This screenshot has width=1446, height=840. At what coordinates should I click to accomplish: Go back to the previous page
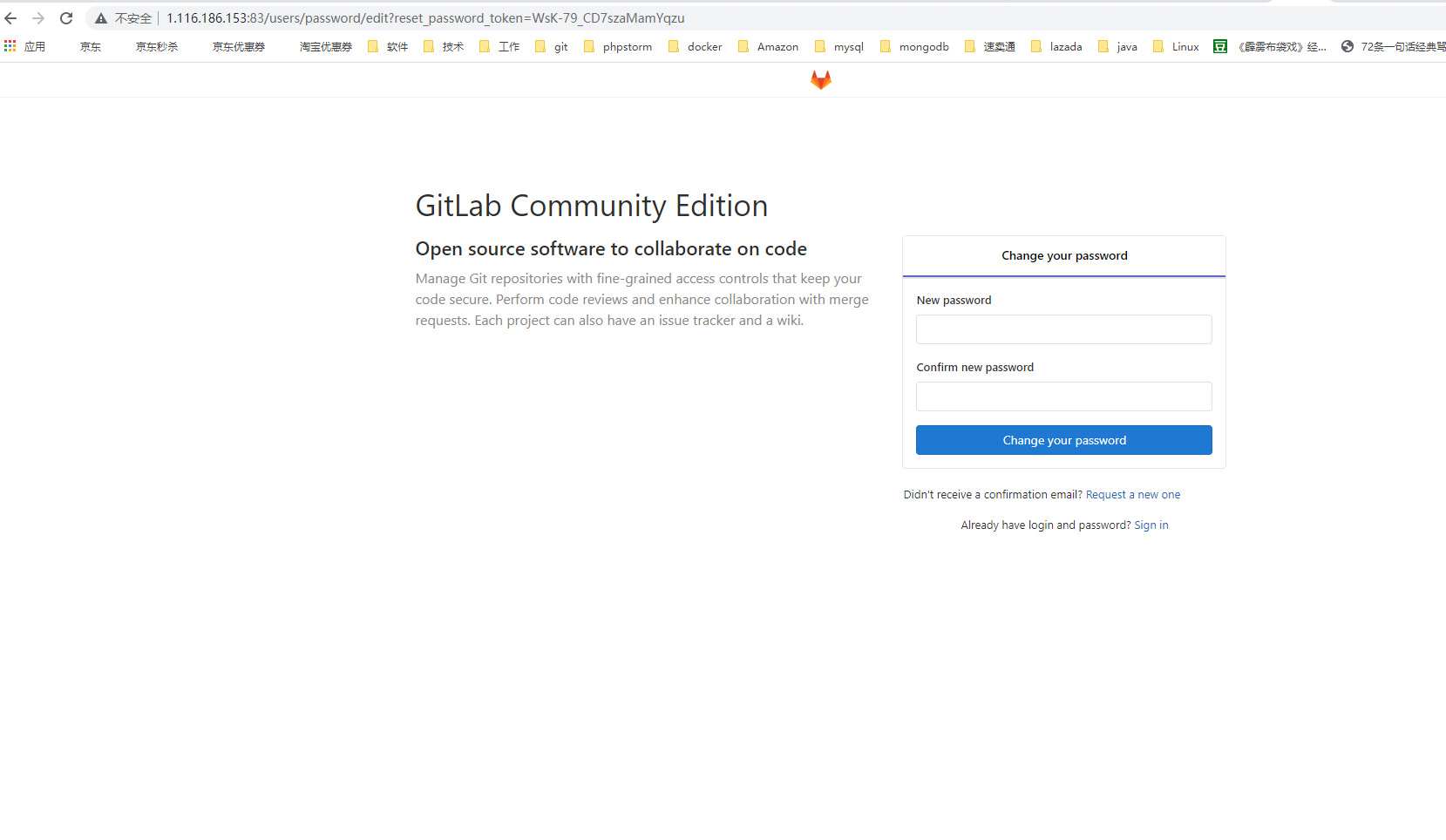tap(11, 18)
